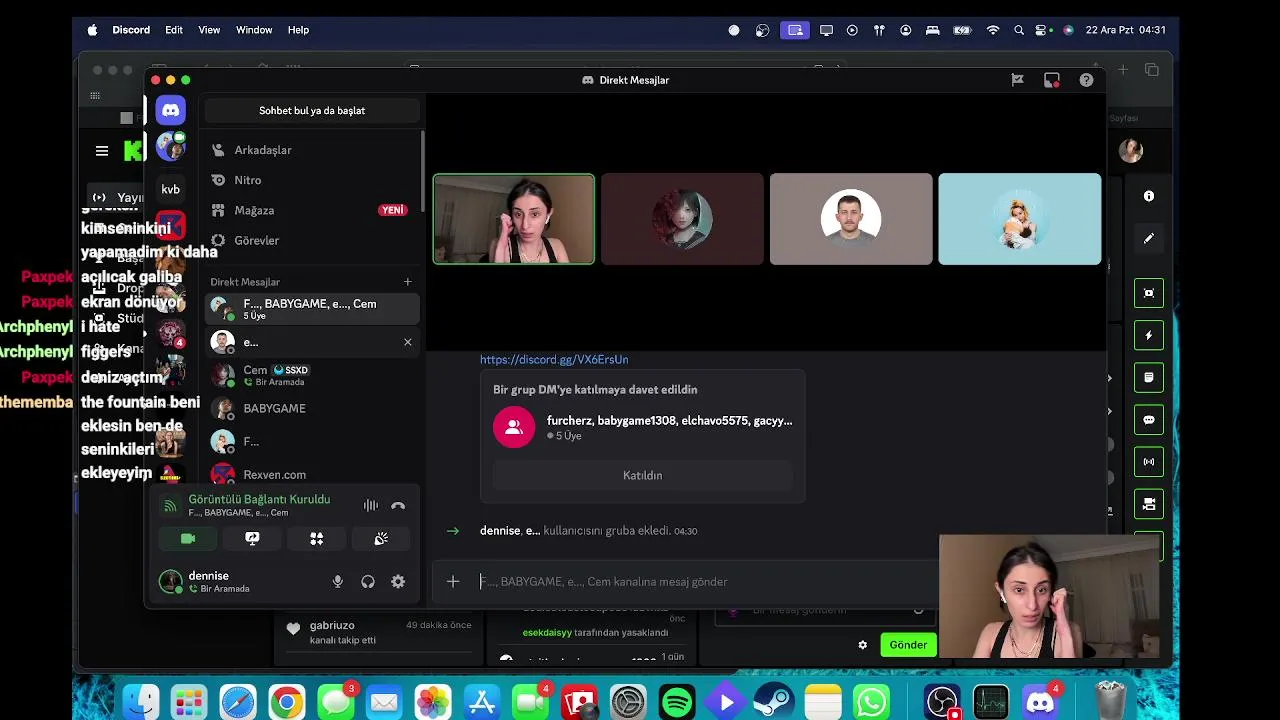Open Steam from the Dock
1280x720 pixels.
click(775, 702)
